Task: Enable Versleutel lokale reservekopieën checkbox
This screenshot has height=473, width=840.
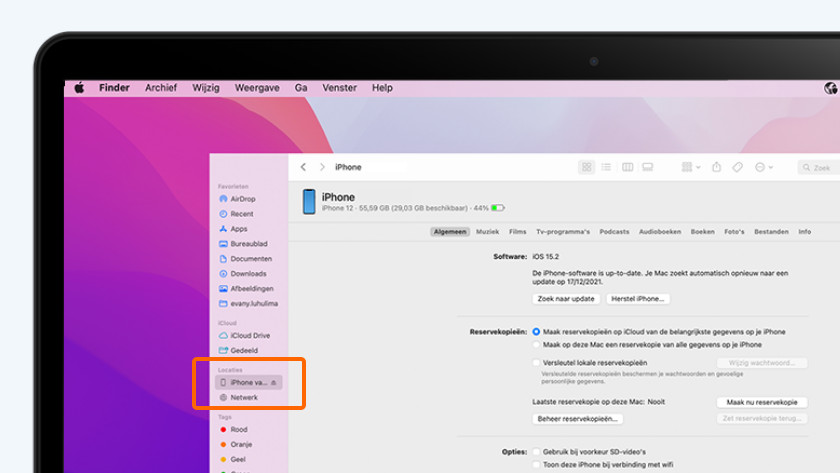Action: click(536, 363)
